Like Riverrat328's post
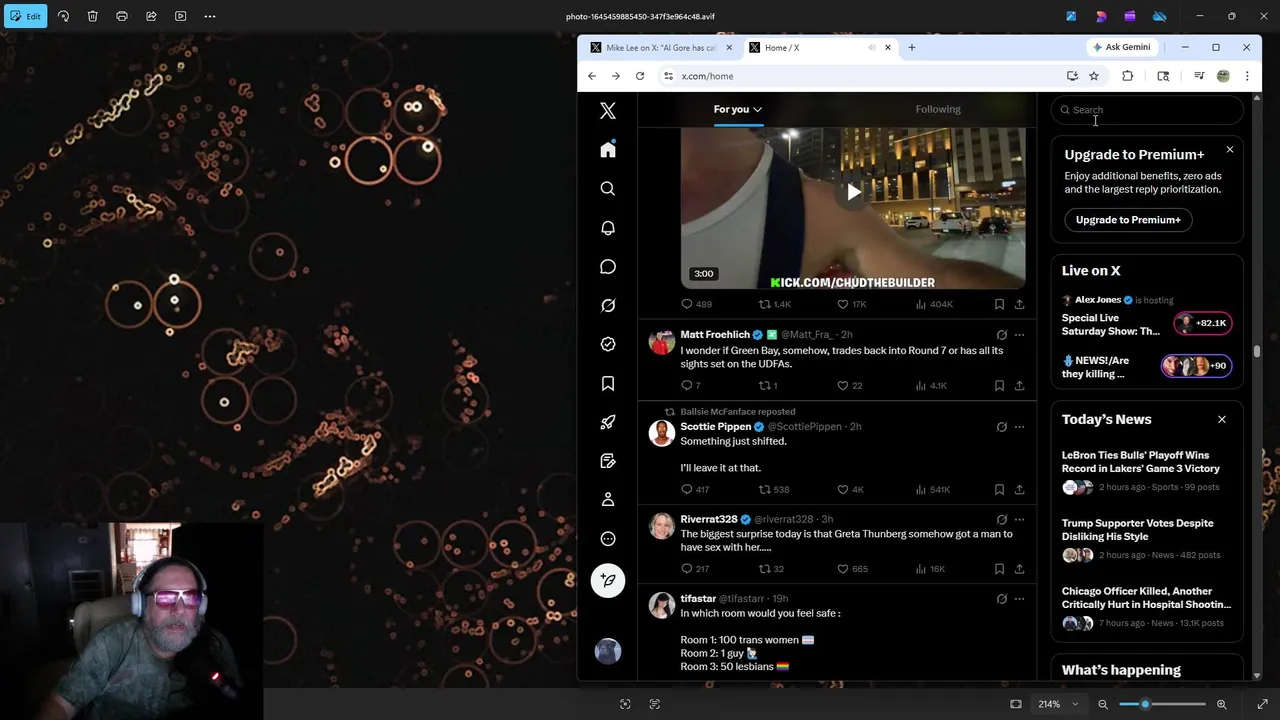This screenshot has height=720, width=1280. 842,569
